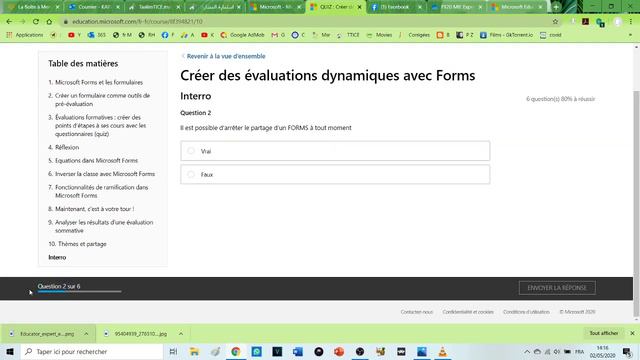Screen dimensions: 640x360
Task: Open chapter 10 Thèmes et partage
Action: [82, 244]
